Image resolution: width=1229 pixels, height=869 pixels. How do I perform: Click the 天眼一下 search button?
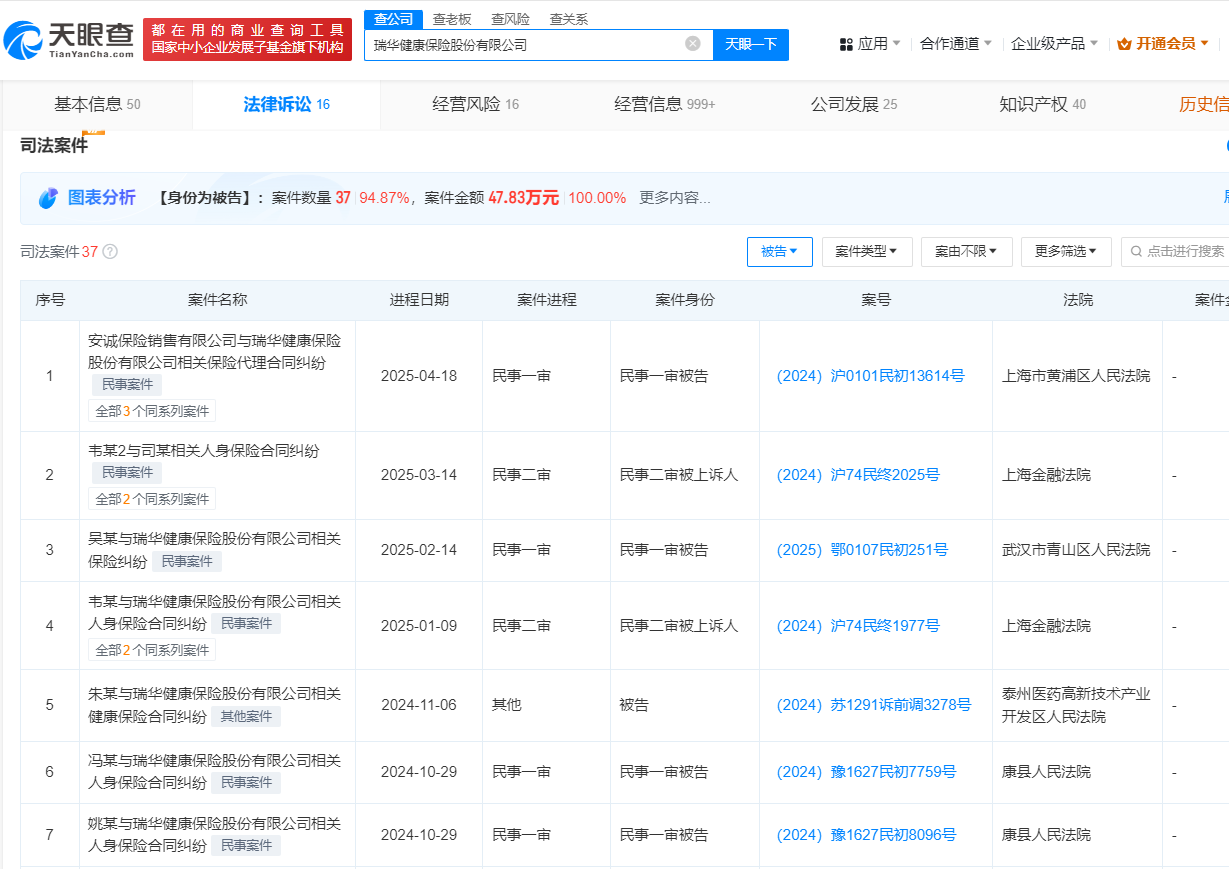pos(751,44)
